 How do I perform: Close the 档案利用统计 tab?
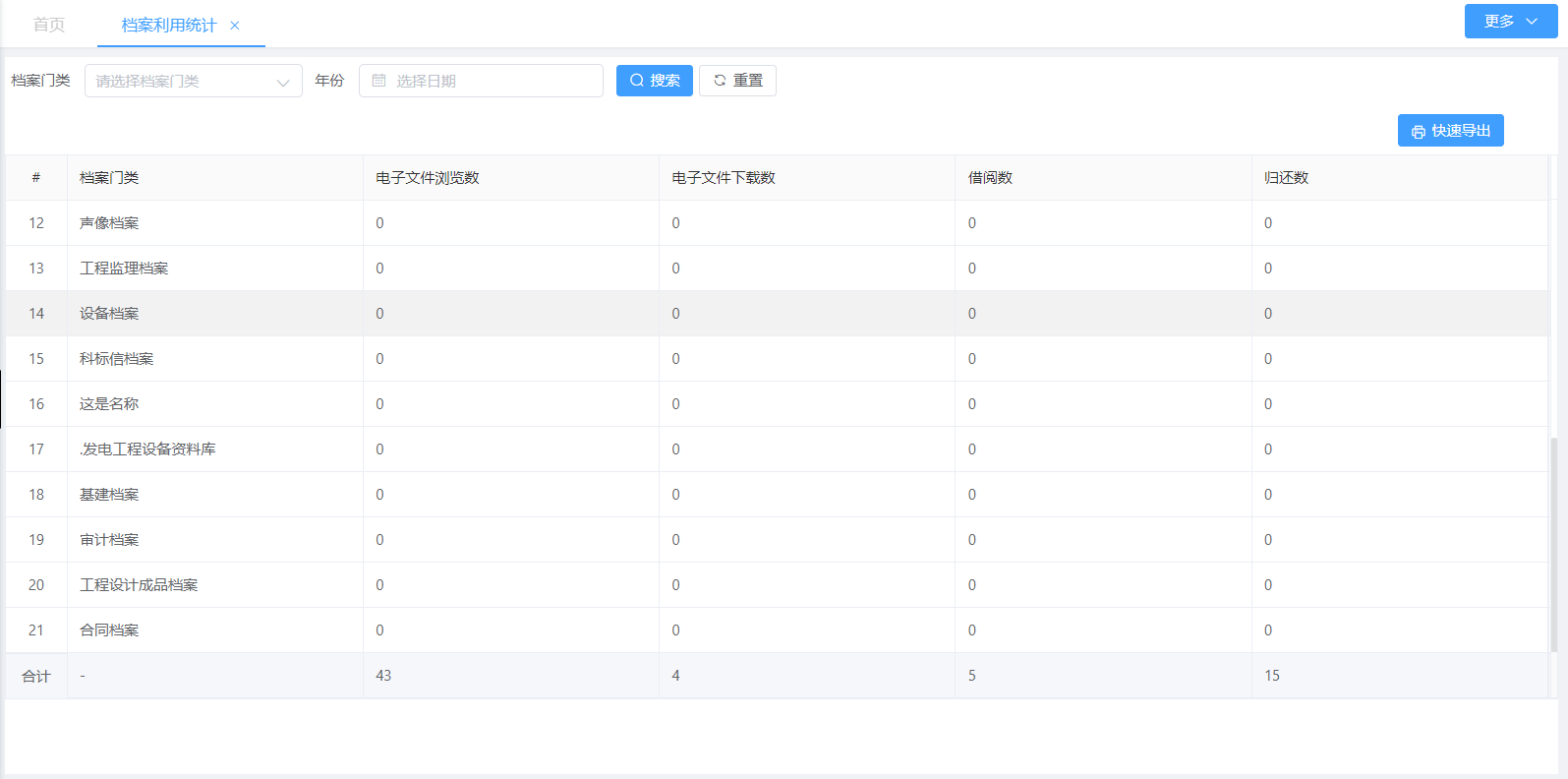click(234, 26)
